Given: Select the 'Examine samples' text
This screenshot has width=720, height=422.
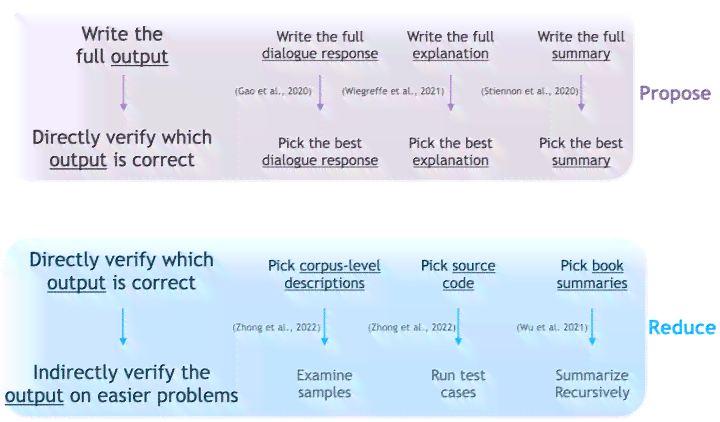Looking at the screenshot, I should (324, 383).
